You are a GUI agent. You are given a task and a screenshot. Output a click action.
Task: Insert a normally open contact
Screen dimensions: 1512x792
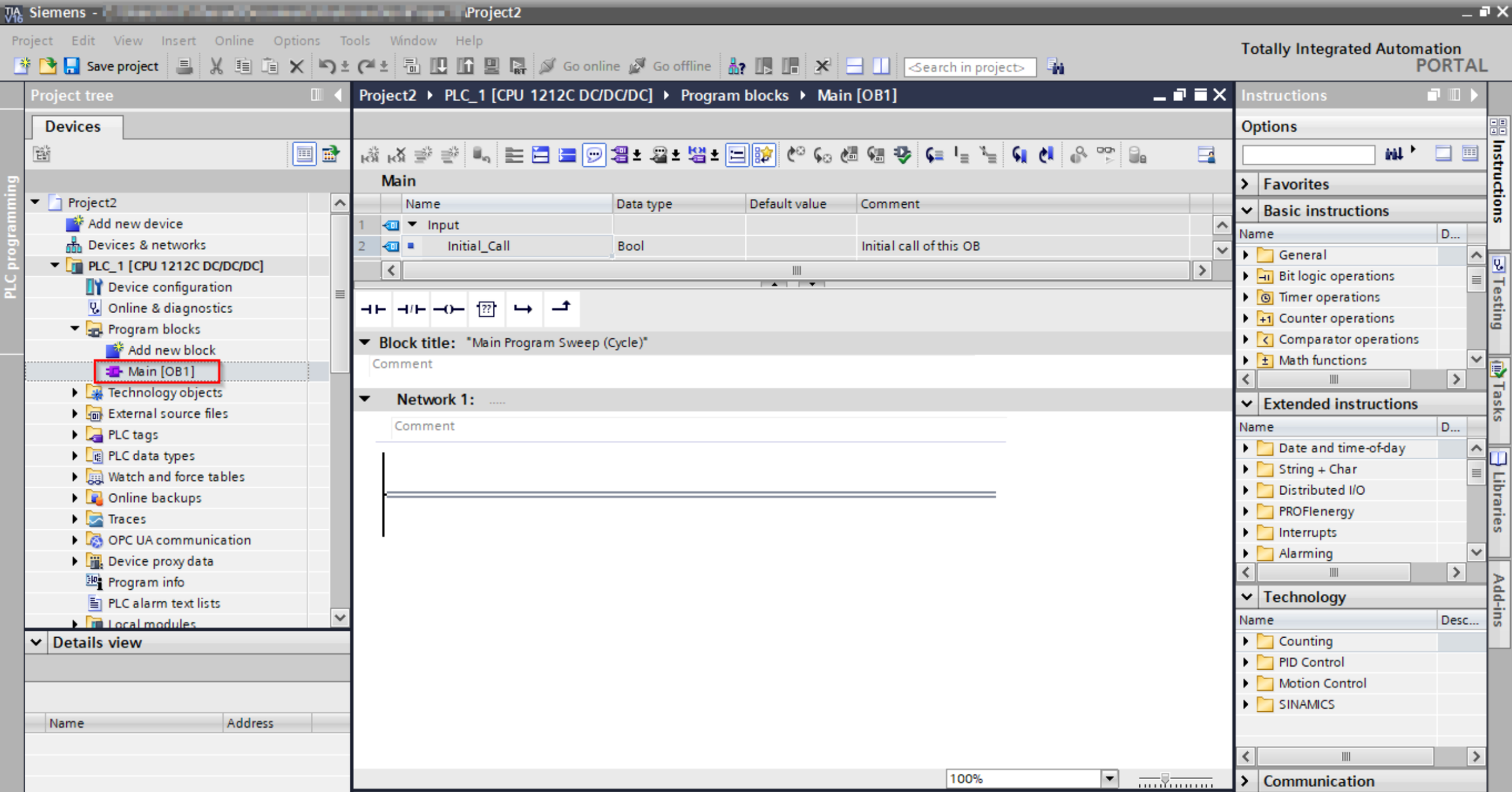point(373,309)
